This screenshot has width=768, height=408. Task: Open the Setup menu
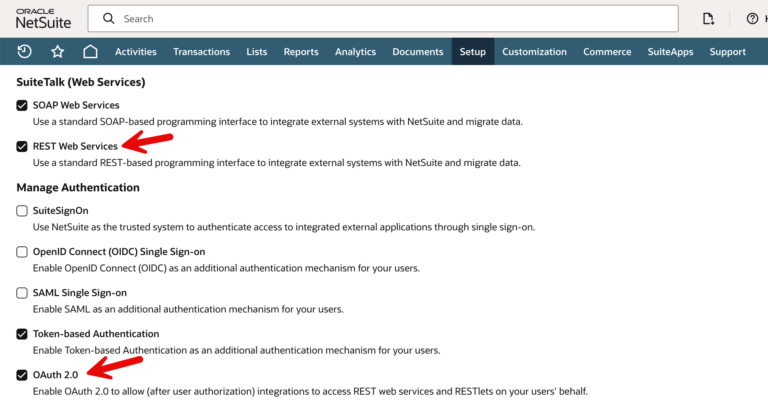tap(473, 51)
